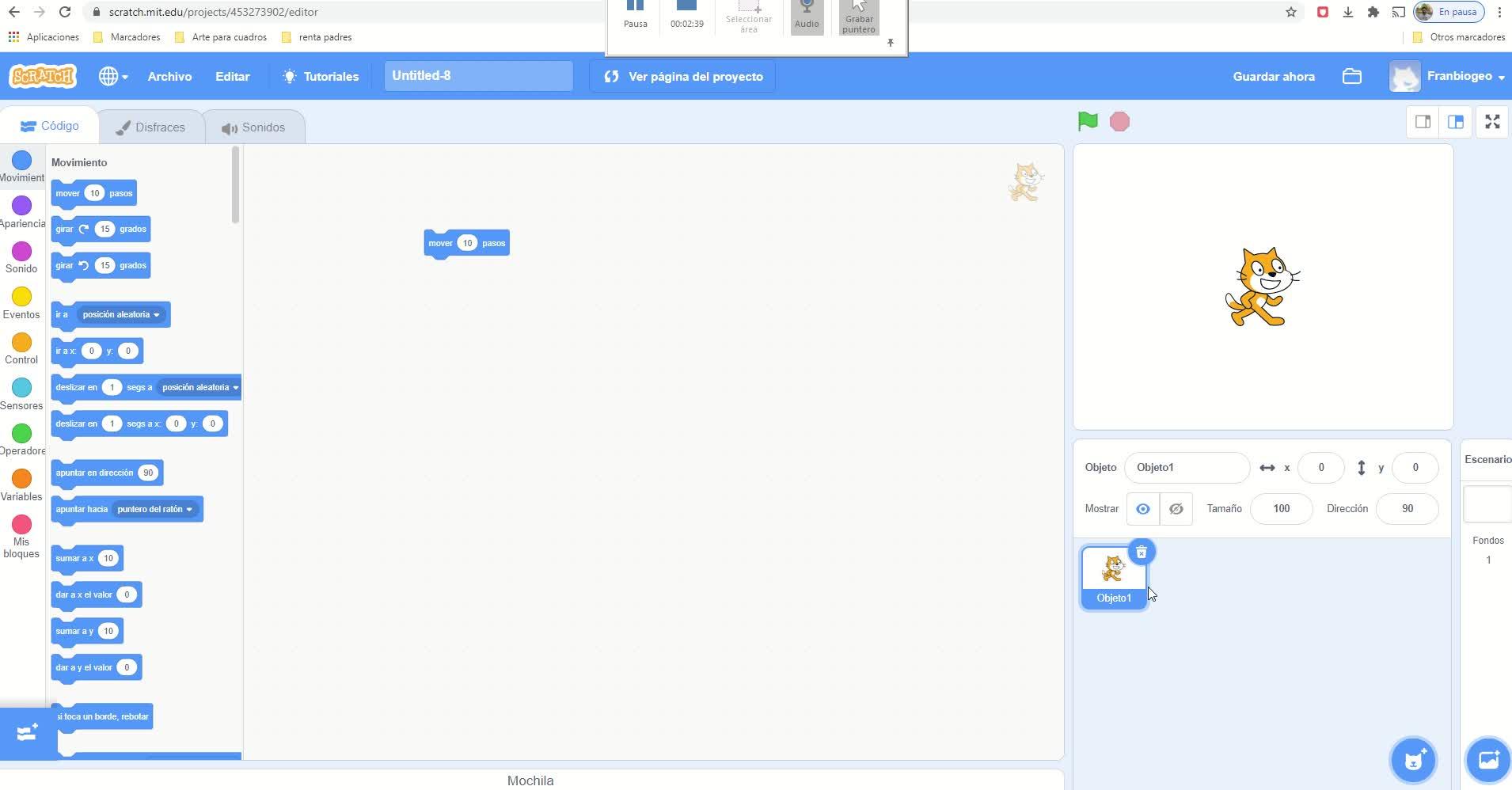Select the Movimiento block category

coord(22,167)
